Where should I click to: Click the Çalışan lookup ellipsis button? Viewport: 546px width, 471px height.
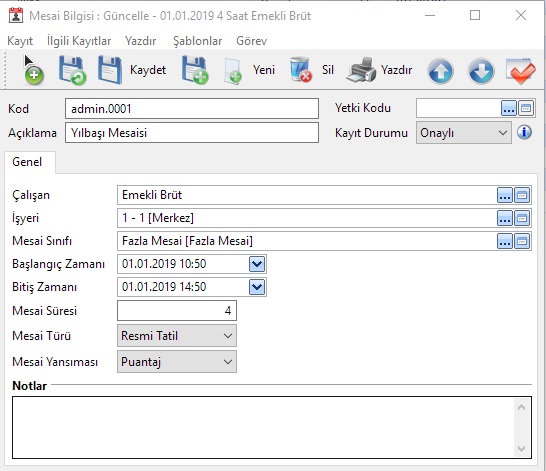(x=505, y=195)
